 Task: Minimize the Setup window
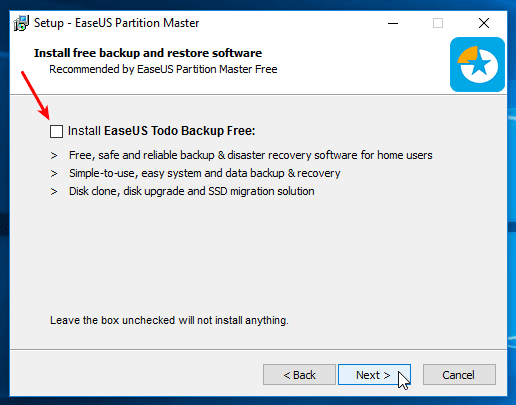point(393,23)
